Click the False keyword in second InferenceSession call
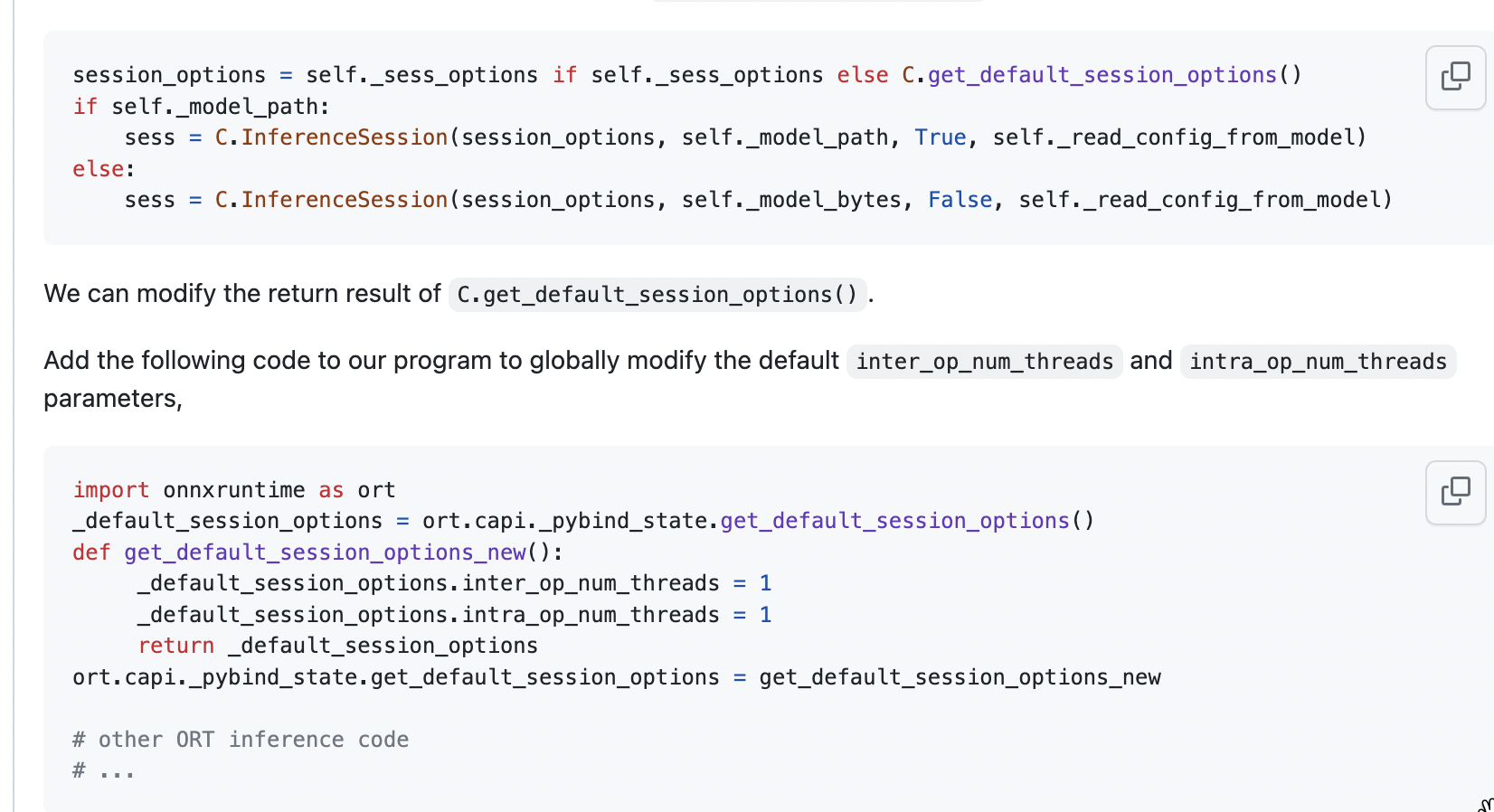The width and height of the screenshot is (1494, 812). (x=960, y=200)
